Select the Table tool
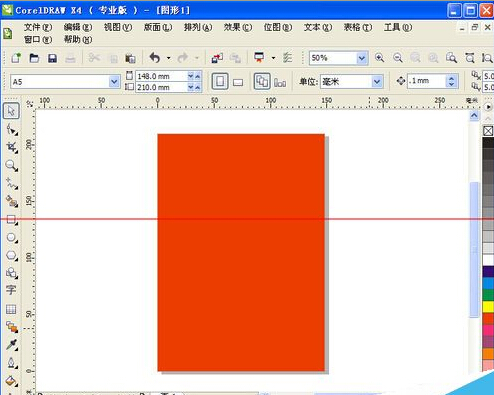Image resolution: width=494 pixels, height=395 pixels. coord(11,309)
